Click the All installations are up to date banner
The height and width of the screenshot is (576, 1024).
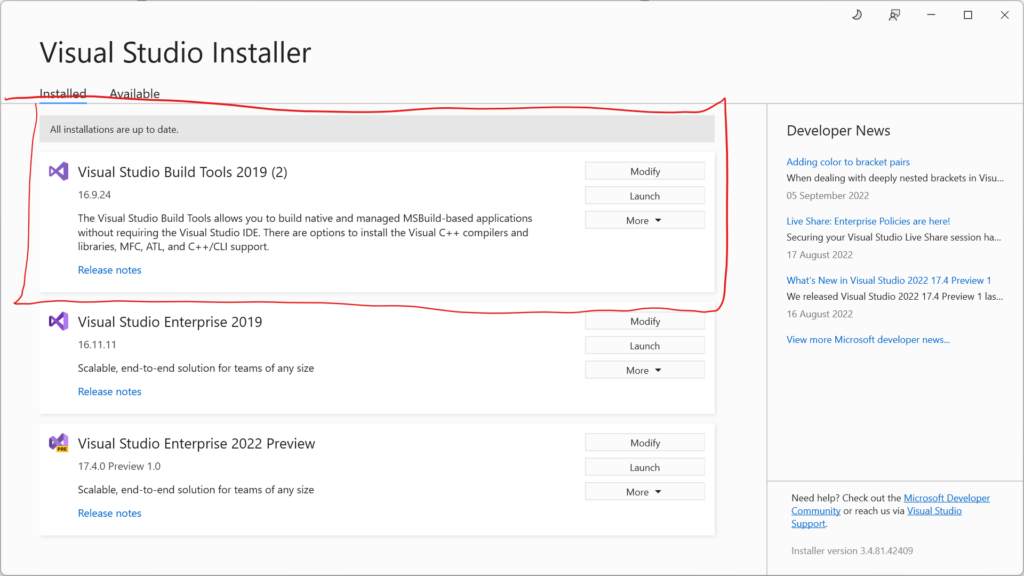click(377, 129)
